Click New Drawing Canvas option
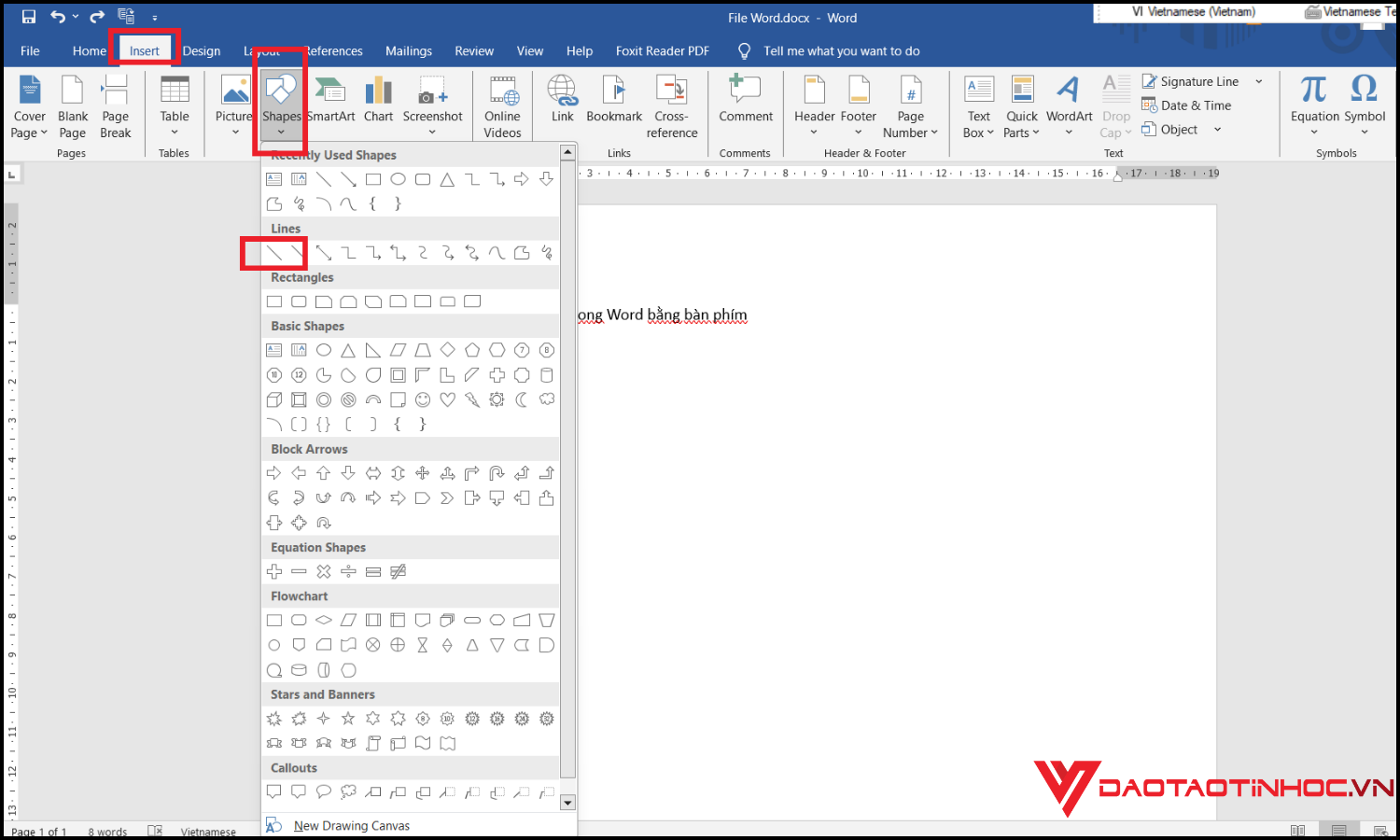 (x=351, y=826)
